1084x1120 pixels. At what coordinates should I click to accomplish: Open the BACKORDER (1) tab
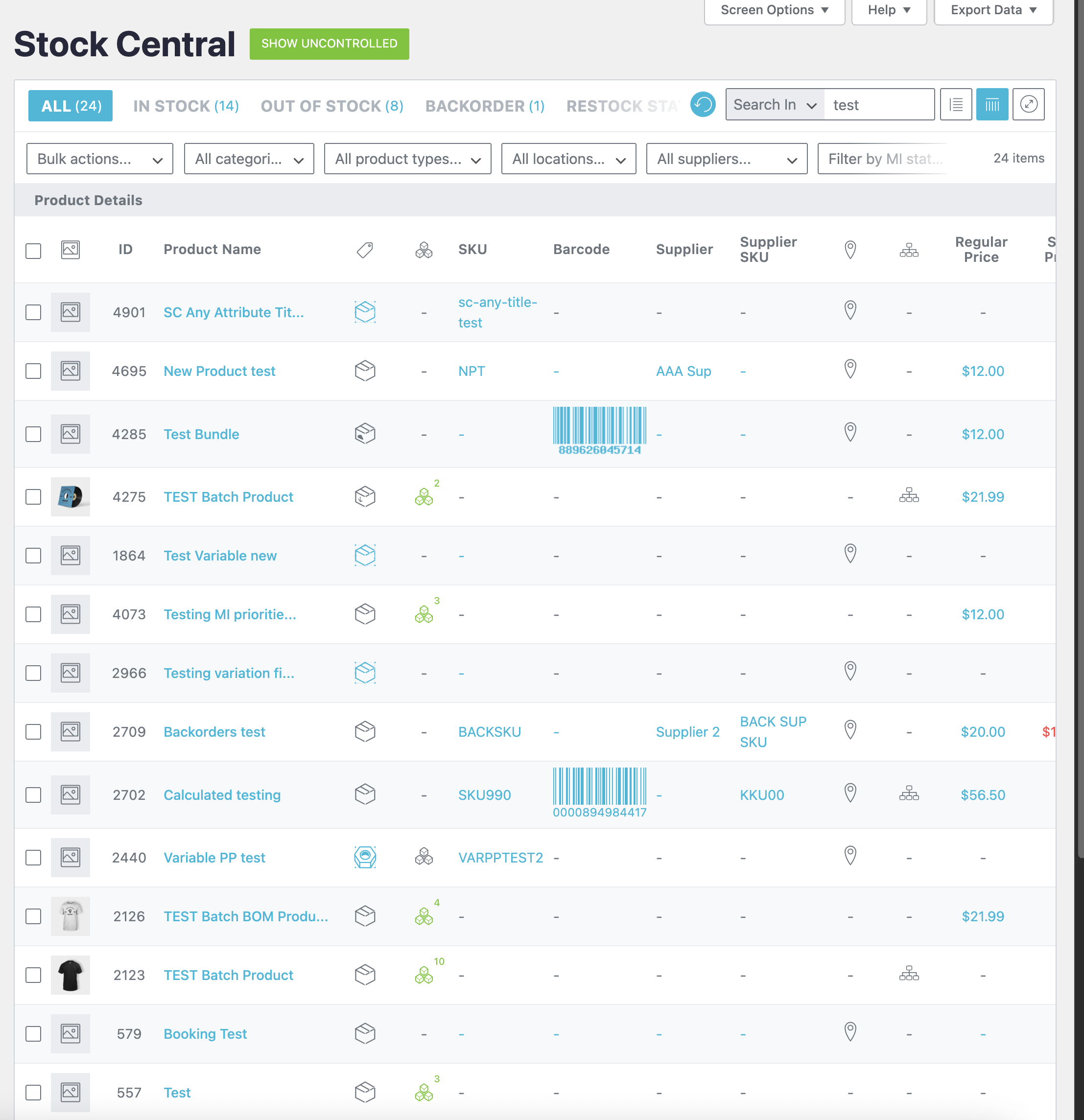485,106
